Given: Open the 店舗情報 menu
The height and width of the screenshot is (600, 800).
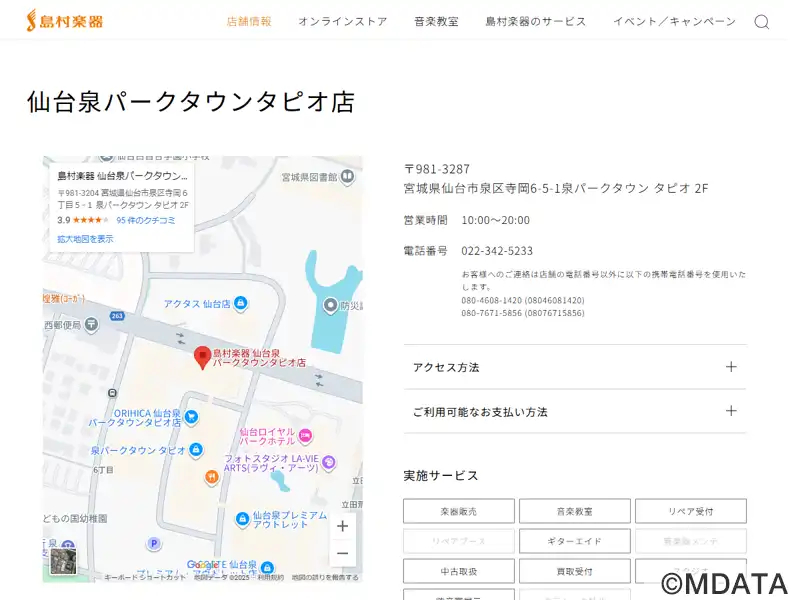Looking at the screenshot, I should [x=249, y=21].
